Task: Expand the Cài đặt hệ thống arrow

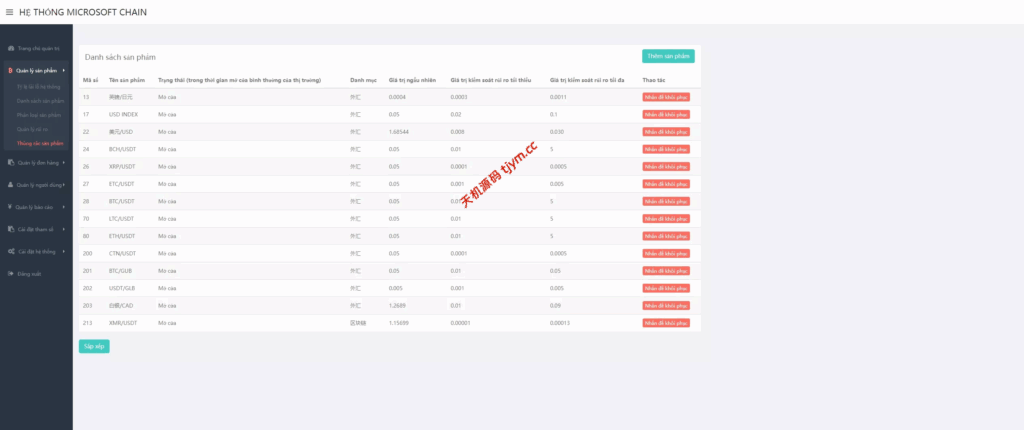Action: 64,251
